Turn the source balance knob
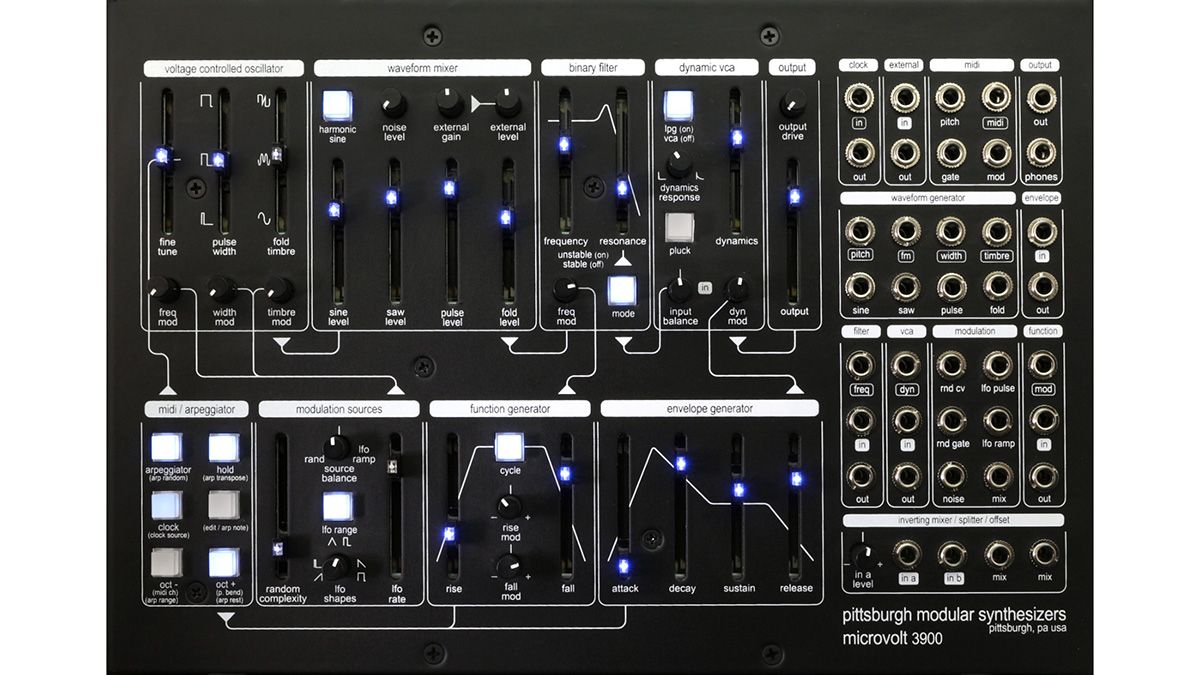 tap(337, 448)
